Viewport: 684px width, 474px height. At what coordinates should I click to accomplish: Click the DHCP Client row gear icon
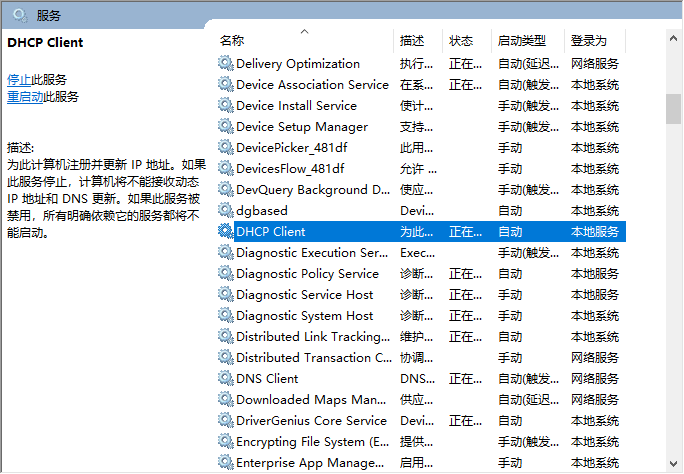point(225,232)
